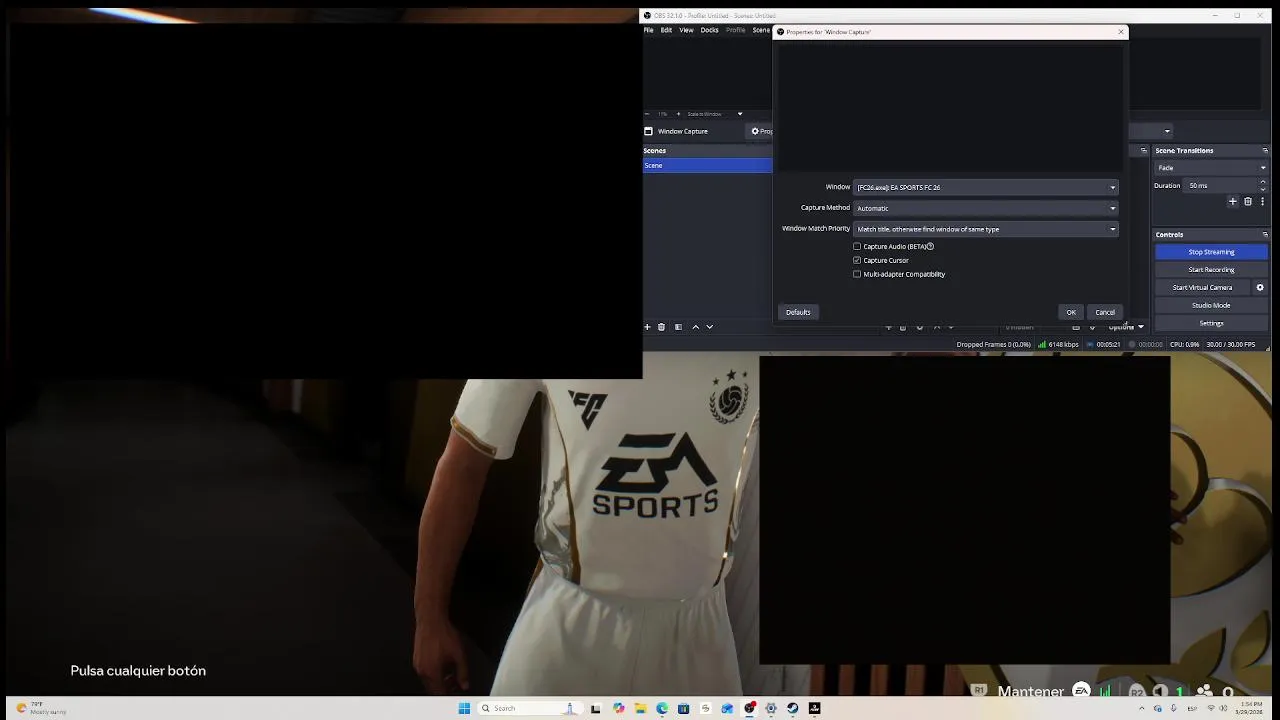Click OK in the Window Capture properties dialog

point(1071,312)
